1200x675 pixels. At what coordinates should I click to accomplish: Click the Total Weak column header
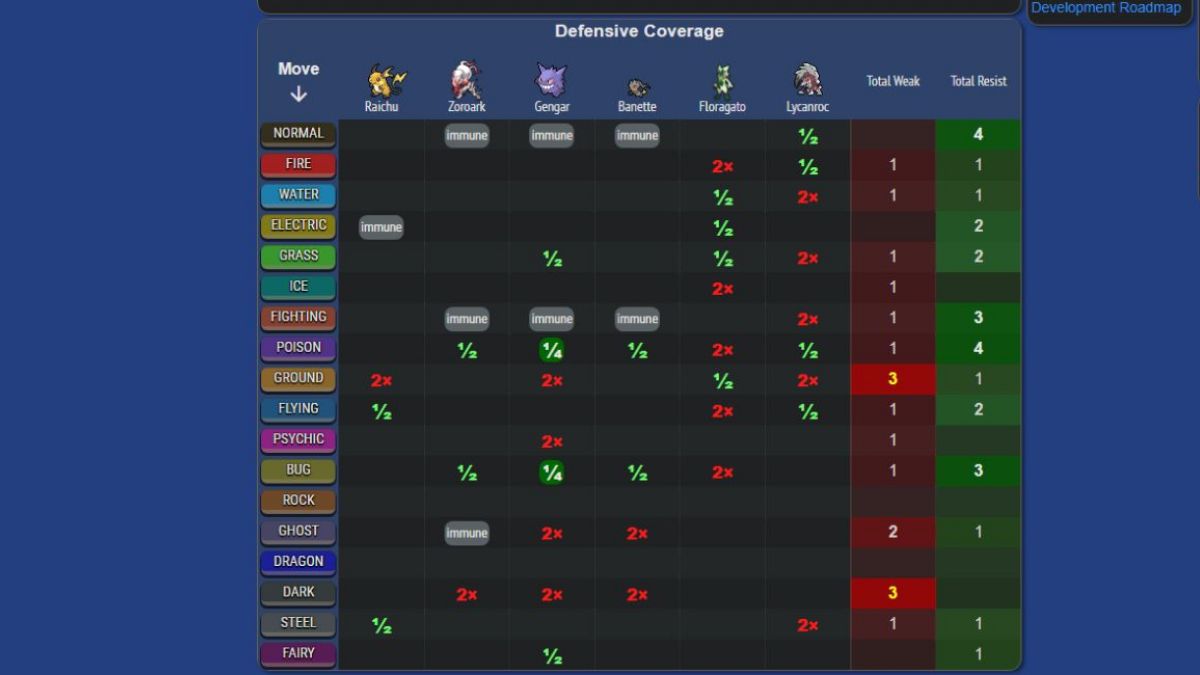(x=893, y=81)
